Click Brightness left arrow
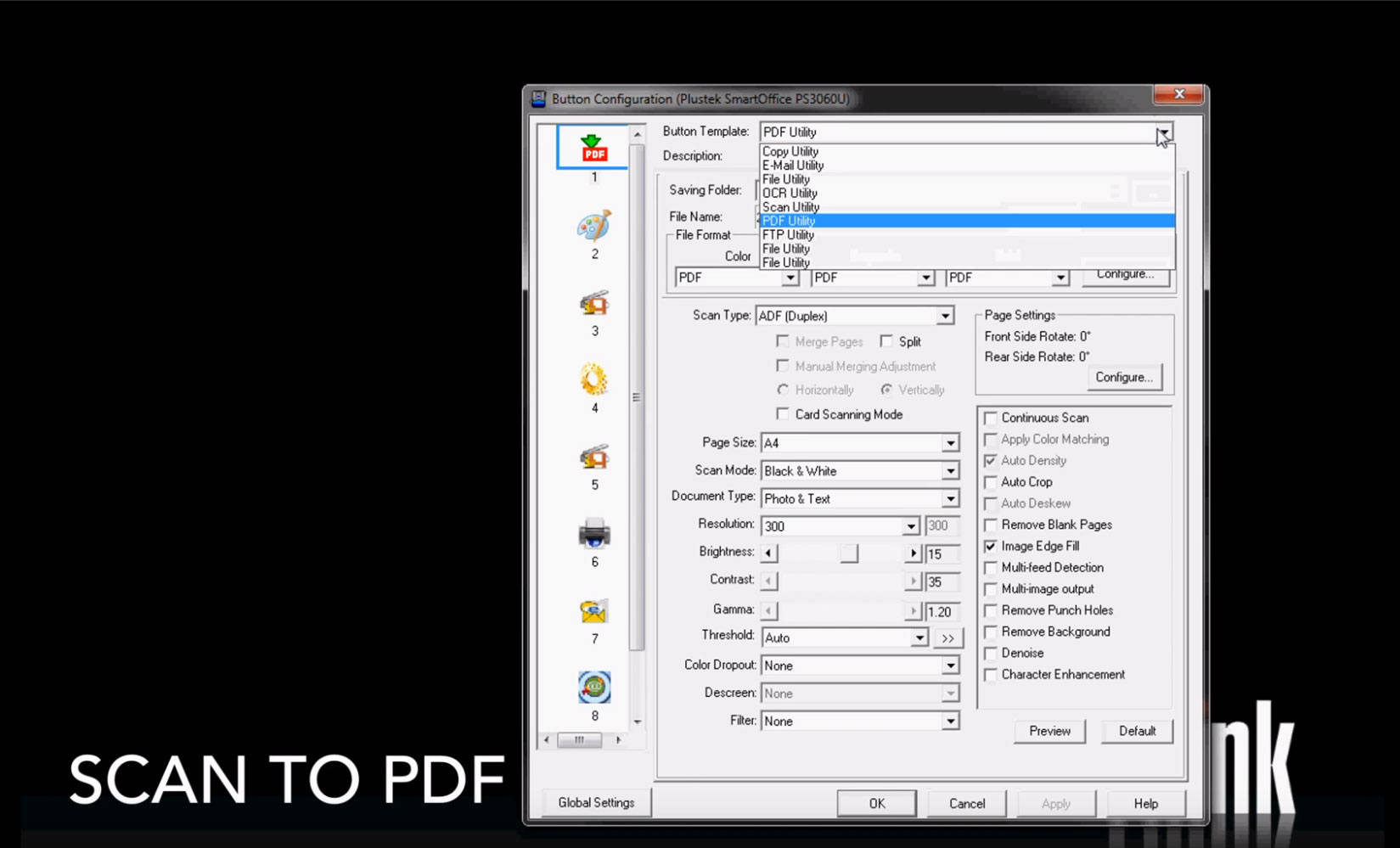This screenshot has height=848, width=1400. point(769,553)
